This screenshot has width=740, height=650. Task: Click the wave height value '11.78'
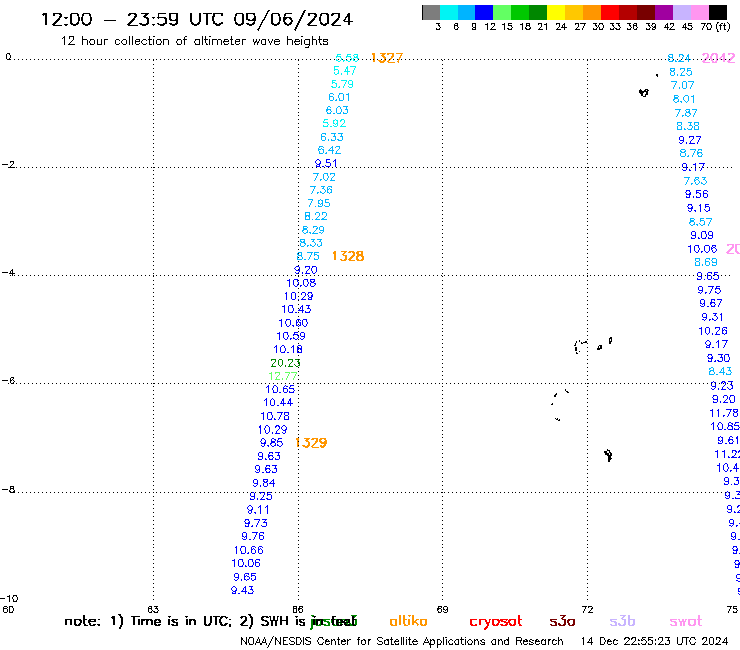pyautogui.click(x=723, y=413)
